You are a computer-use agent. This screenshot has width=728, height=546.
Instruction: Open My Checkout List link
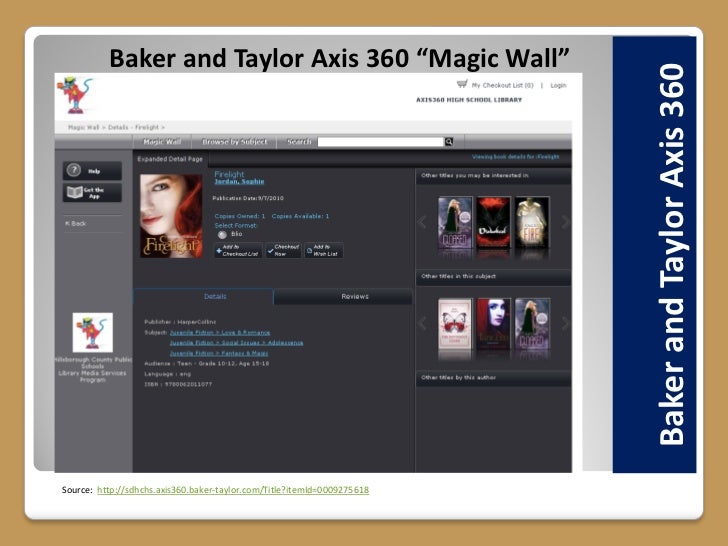click(x=503, y=85)
